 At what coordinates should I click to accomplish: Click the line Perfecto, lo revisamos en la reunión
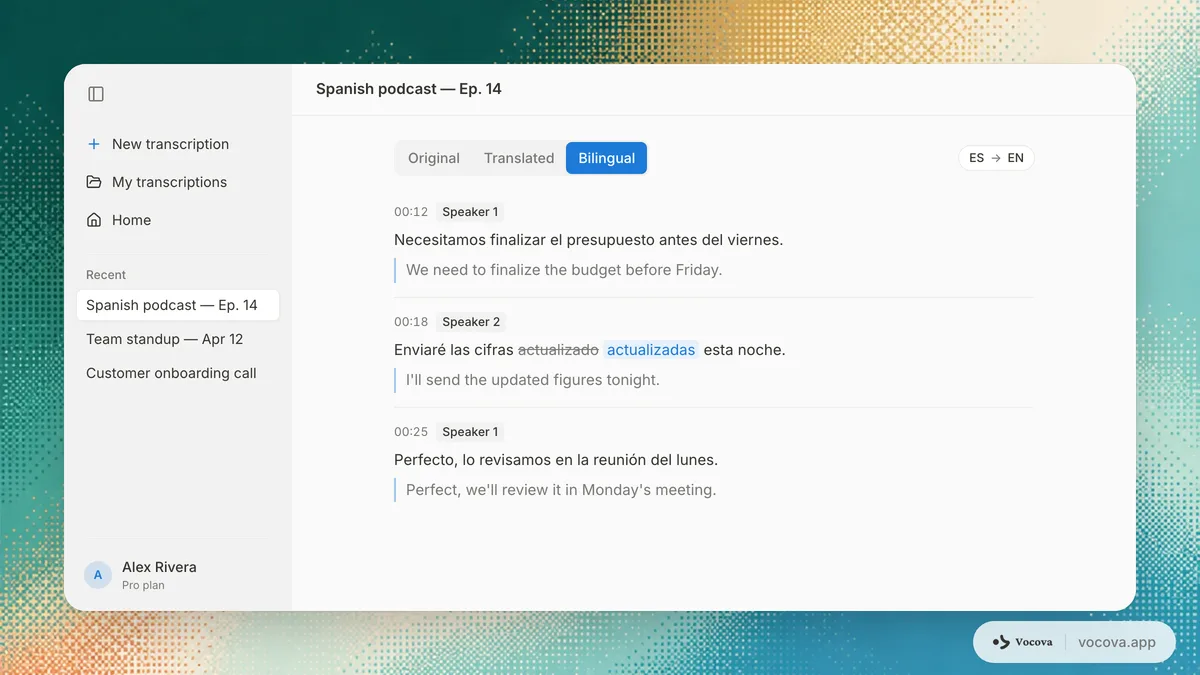click(x=556, y=460)
